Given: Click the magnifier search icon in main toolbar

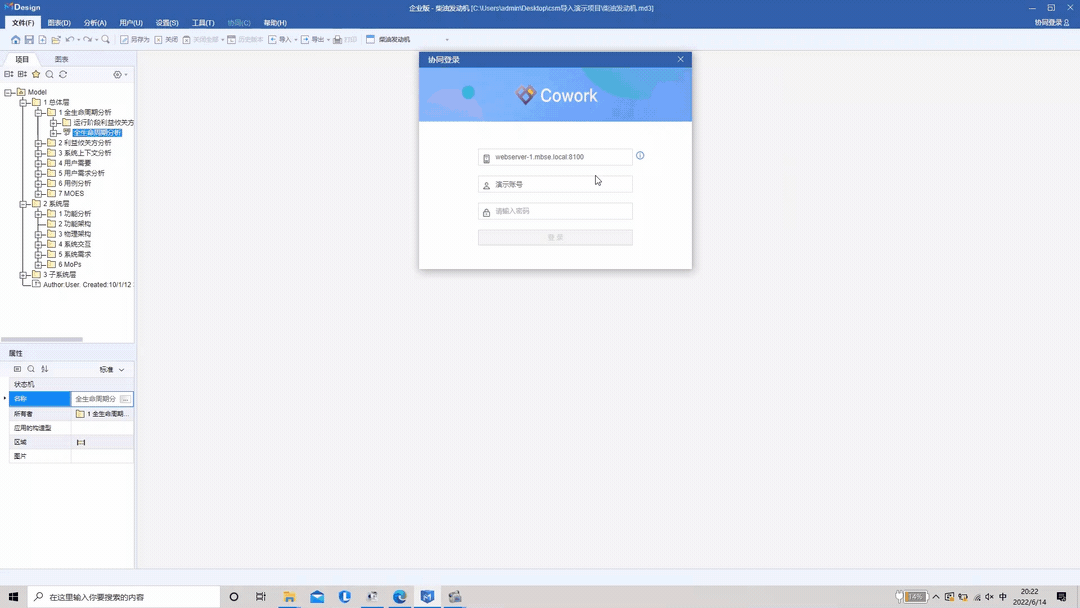Looking at the screenshot, I should pyautogui.click(x=106, y=40).
